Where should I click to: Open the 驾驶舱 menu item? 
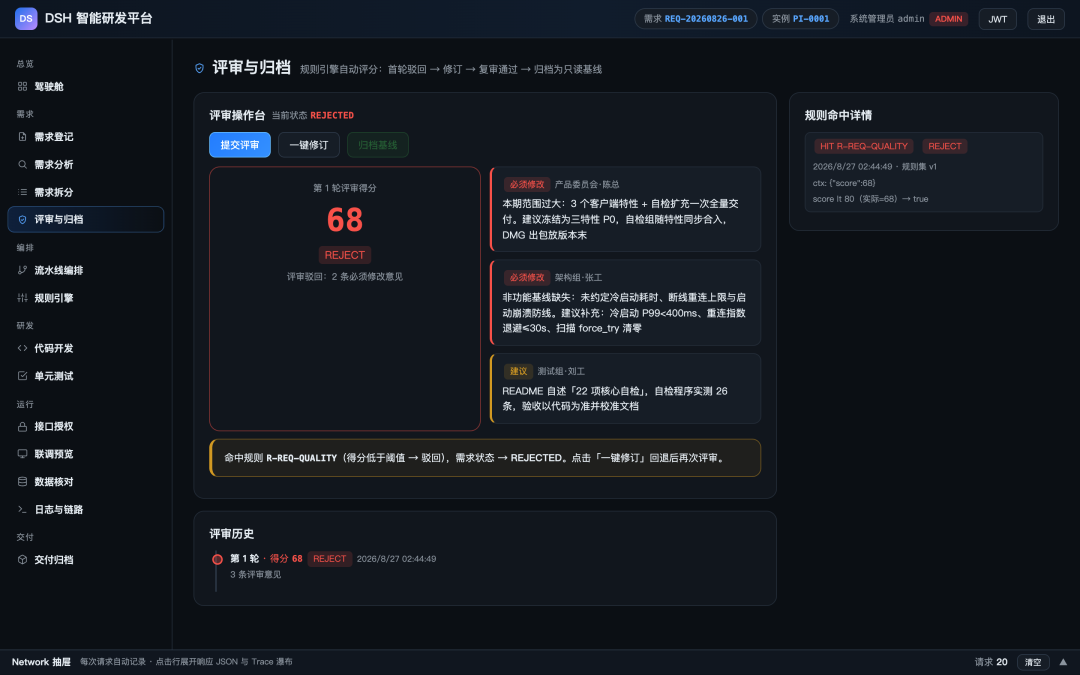click(85, 87)
